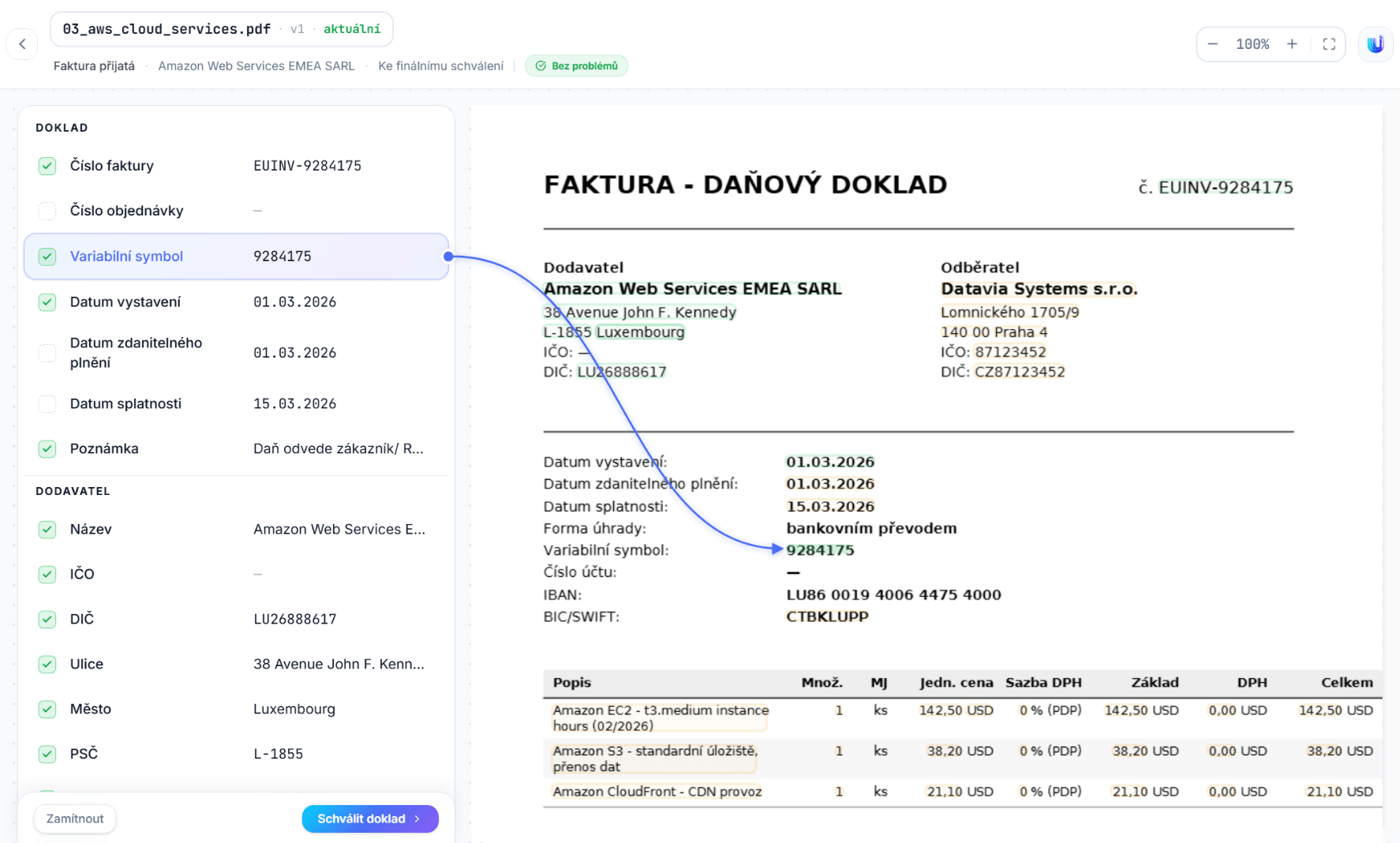Toggle the Poznámka checkbox
1400x843 pixels.
(47, 449)
